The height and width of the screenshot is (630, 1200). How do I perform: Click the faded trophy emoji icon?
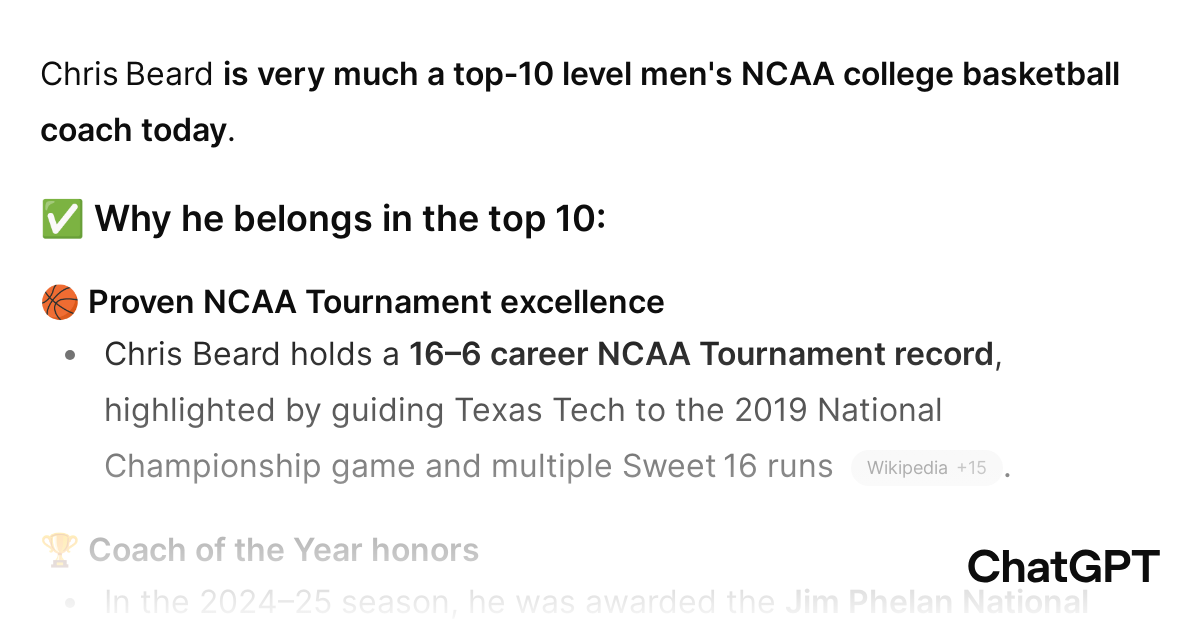pyautogui.click(x=59, y=550)
